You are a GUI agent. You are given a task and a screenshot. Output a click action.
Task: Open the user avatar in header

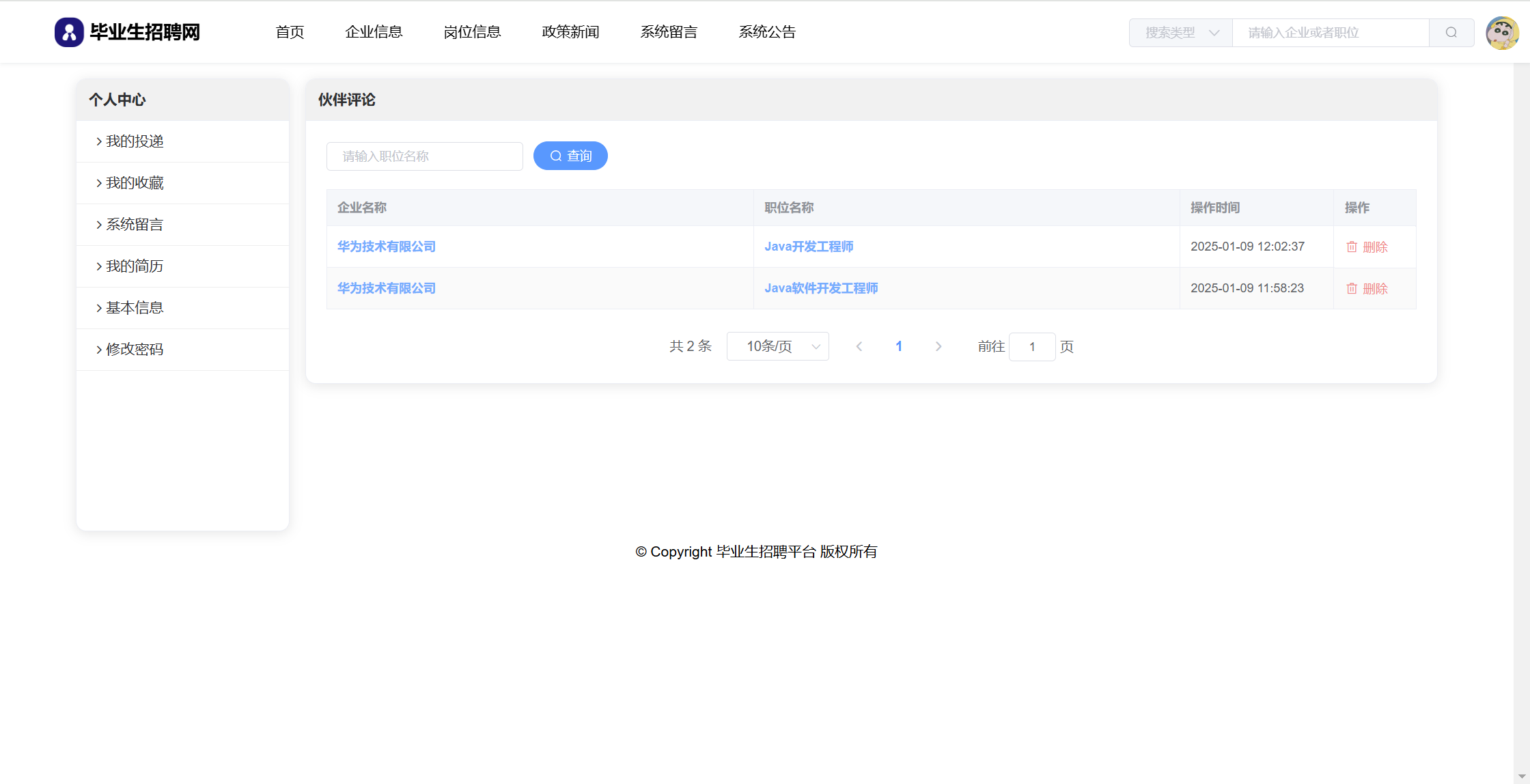[1502, 33]
